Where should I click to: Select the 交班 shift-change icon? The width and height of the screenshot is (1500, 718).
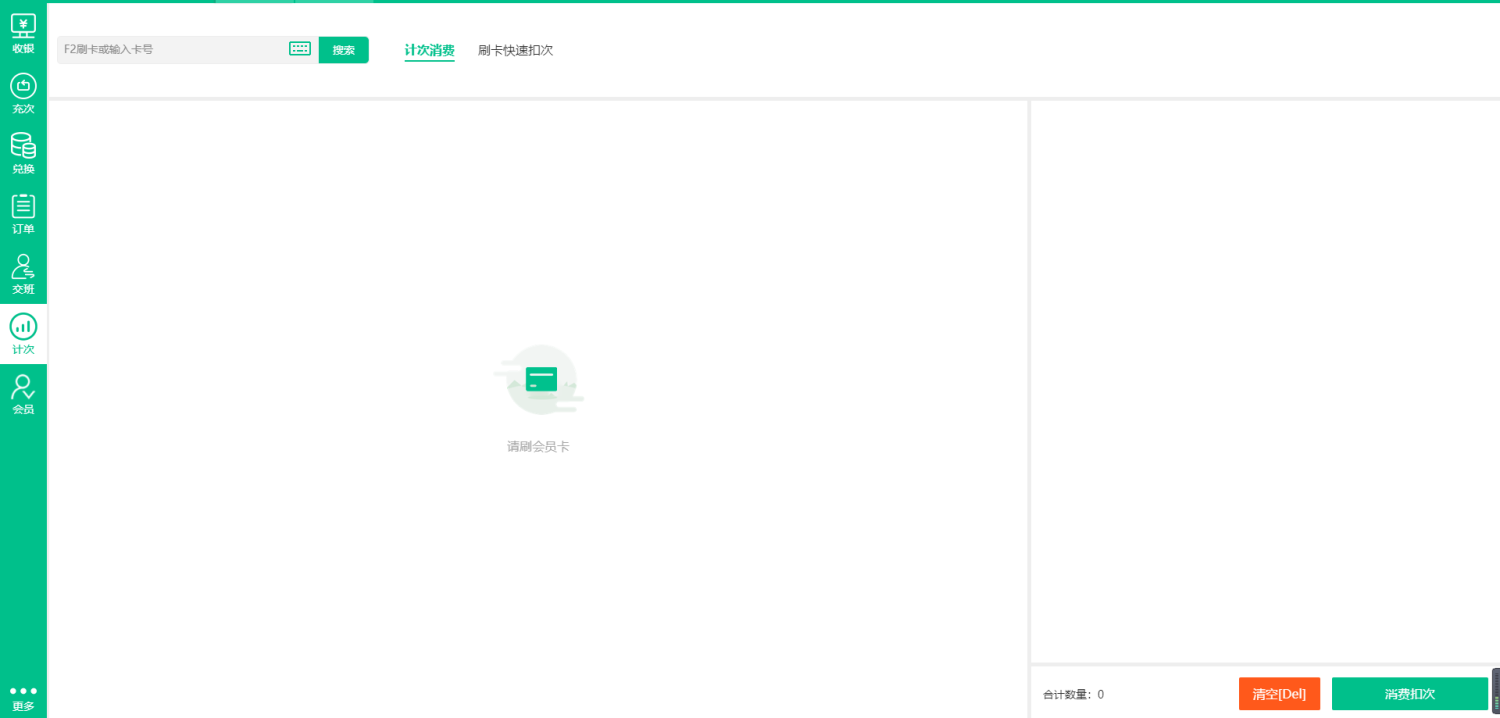(23, 272)
